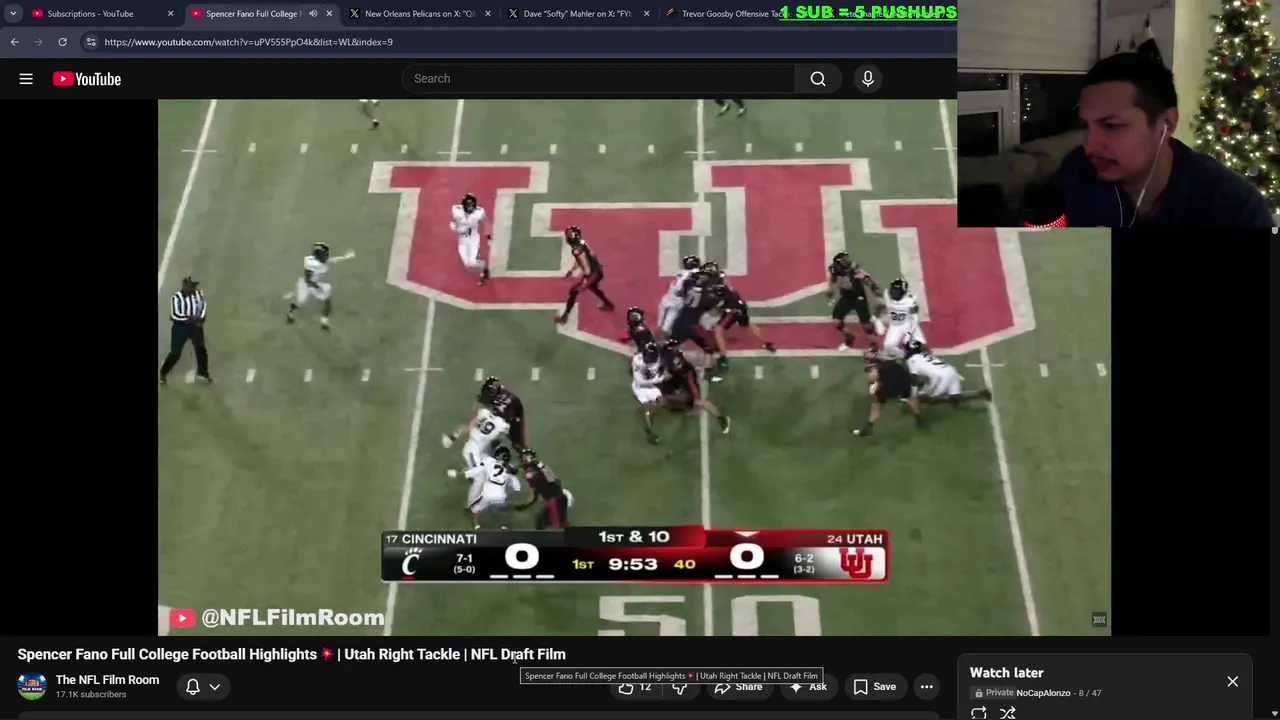This screenshot has width=1280, height=720.
Task: Click the search magnifier button
Action: coord(818,79)
